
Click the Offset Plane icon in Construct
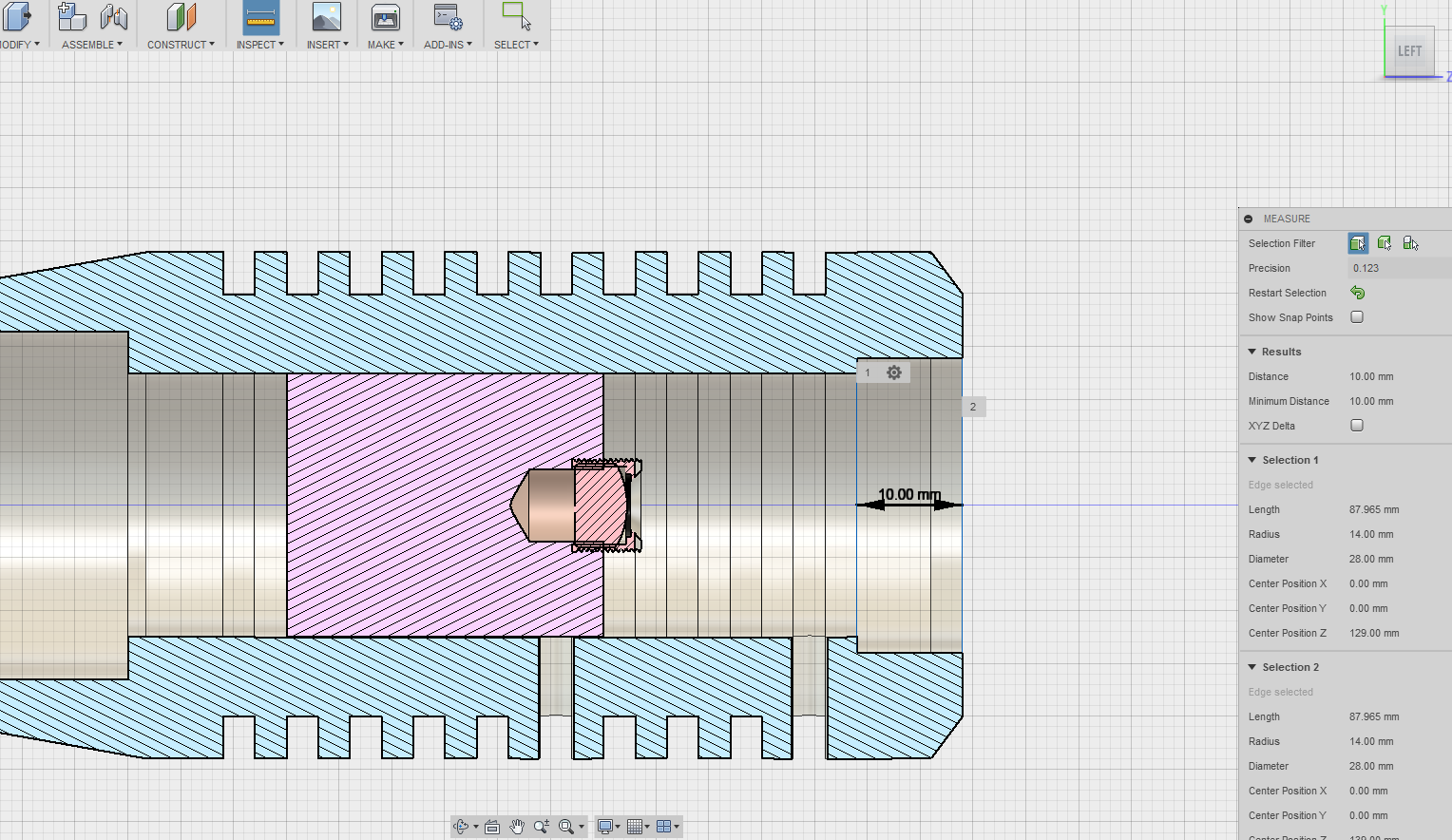click(181, 17)
